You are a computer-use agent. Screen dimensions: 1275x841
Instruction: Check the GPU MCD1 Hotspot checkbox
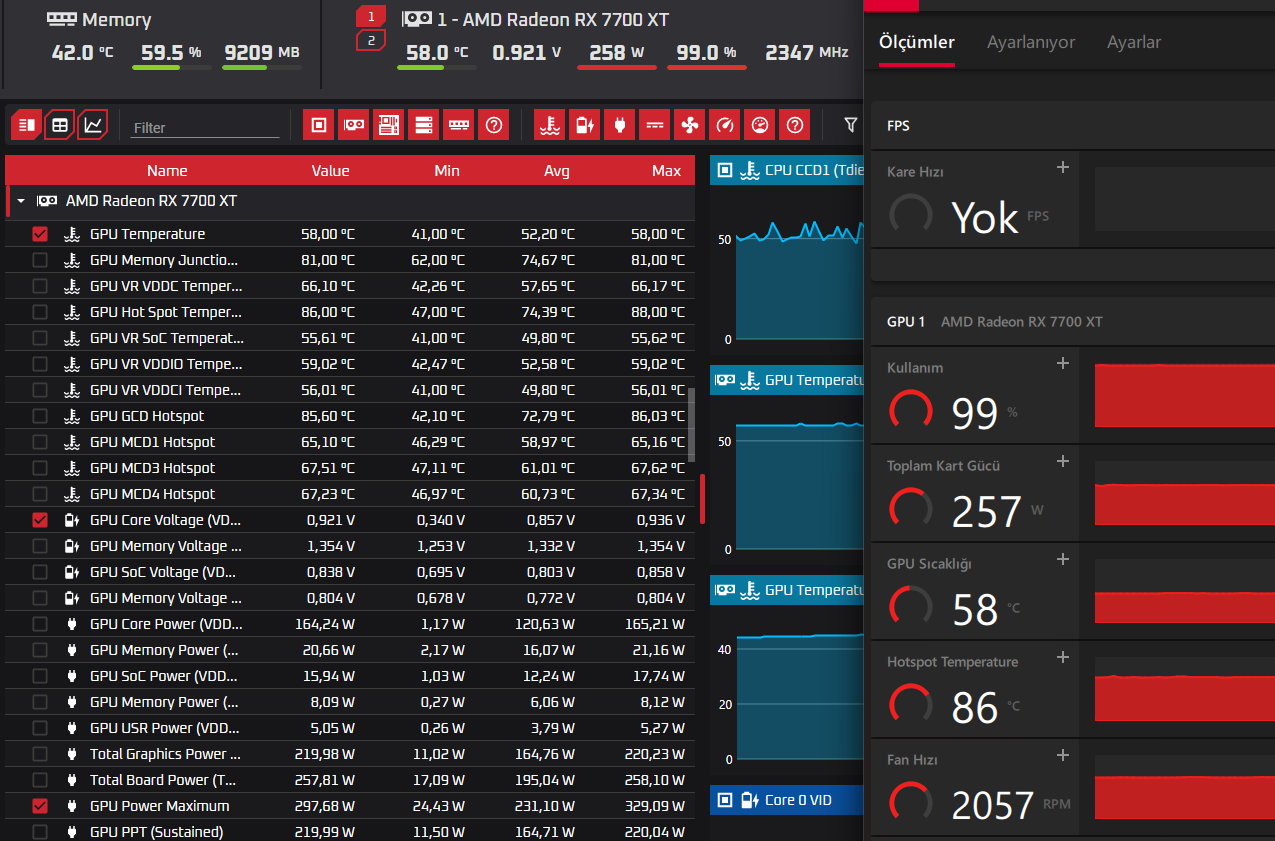tap(40, 442)
